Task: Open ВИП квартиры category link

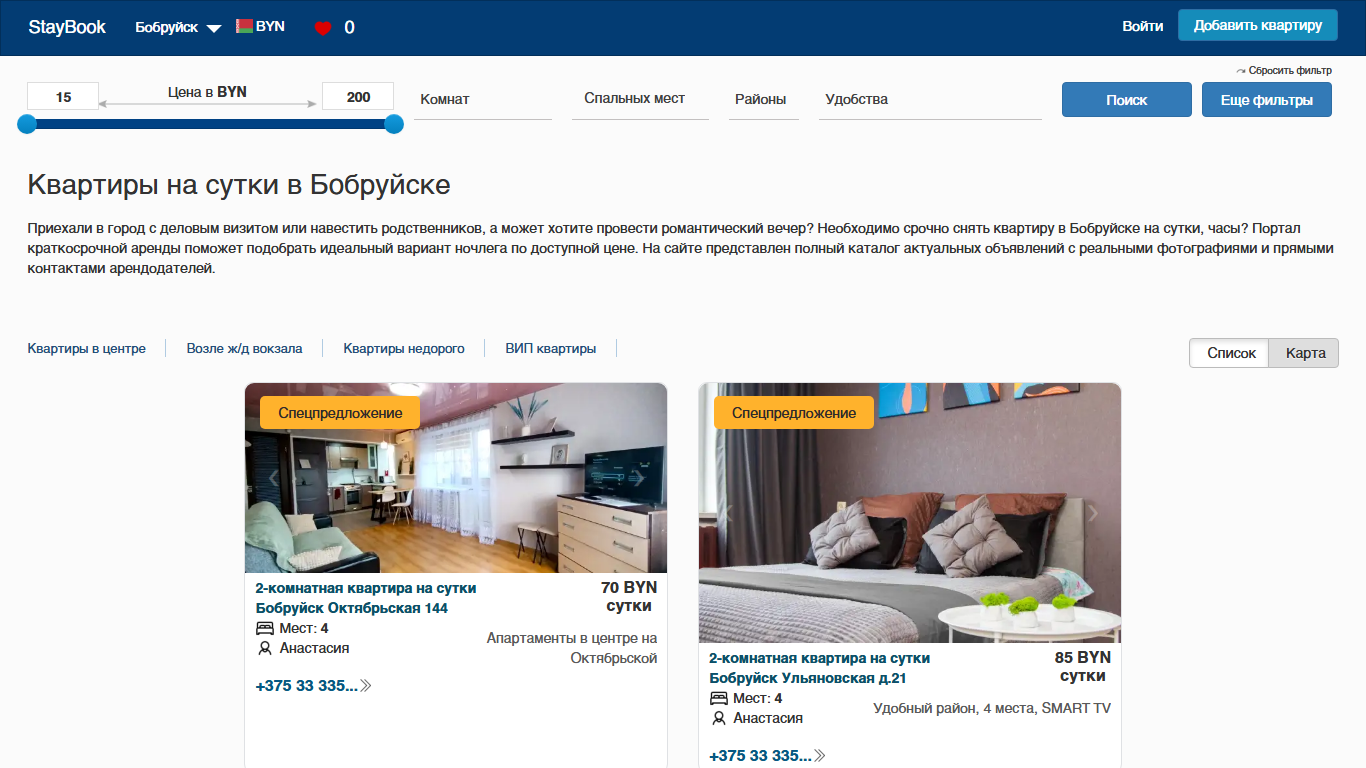Action: (551, 349)
